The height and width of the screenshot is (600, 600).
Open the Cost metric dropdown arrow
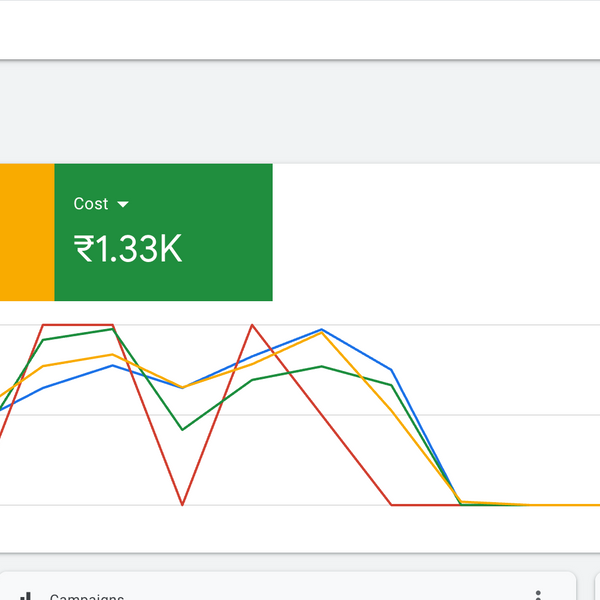pos(123,204)
